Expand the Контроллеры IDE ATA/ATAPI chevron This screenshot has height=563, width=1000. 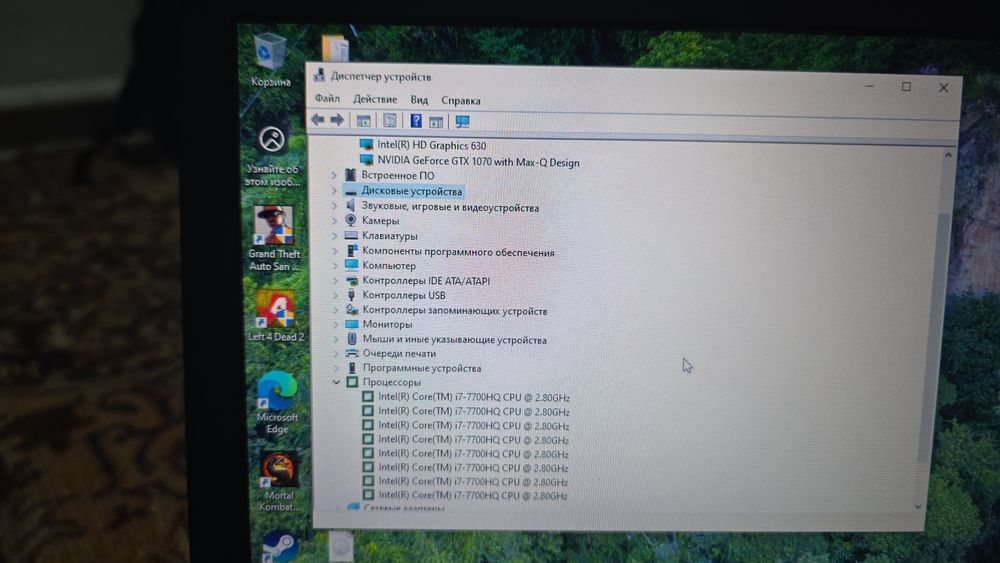click(x=335, y=280)
